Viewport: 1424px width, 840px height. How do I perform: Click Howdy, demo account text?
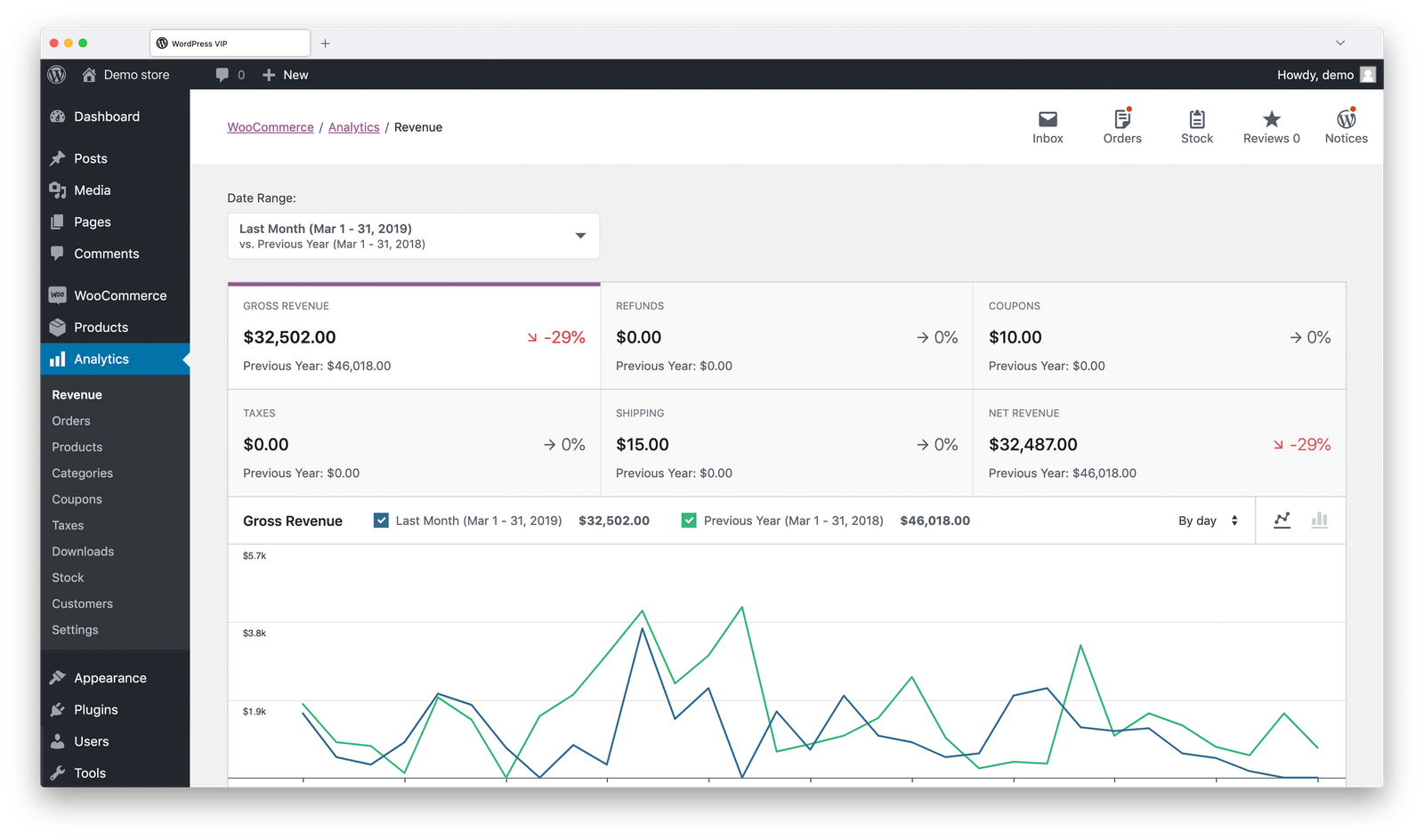(x=1315, y=75)
